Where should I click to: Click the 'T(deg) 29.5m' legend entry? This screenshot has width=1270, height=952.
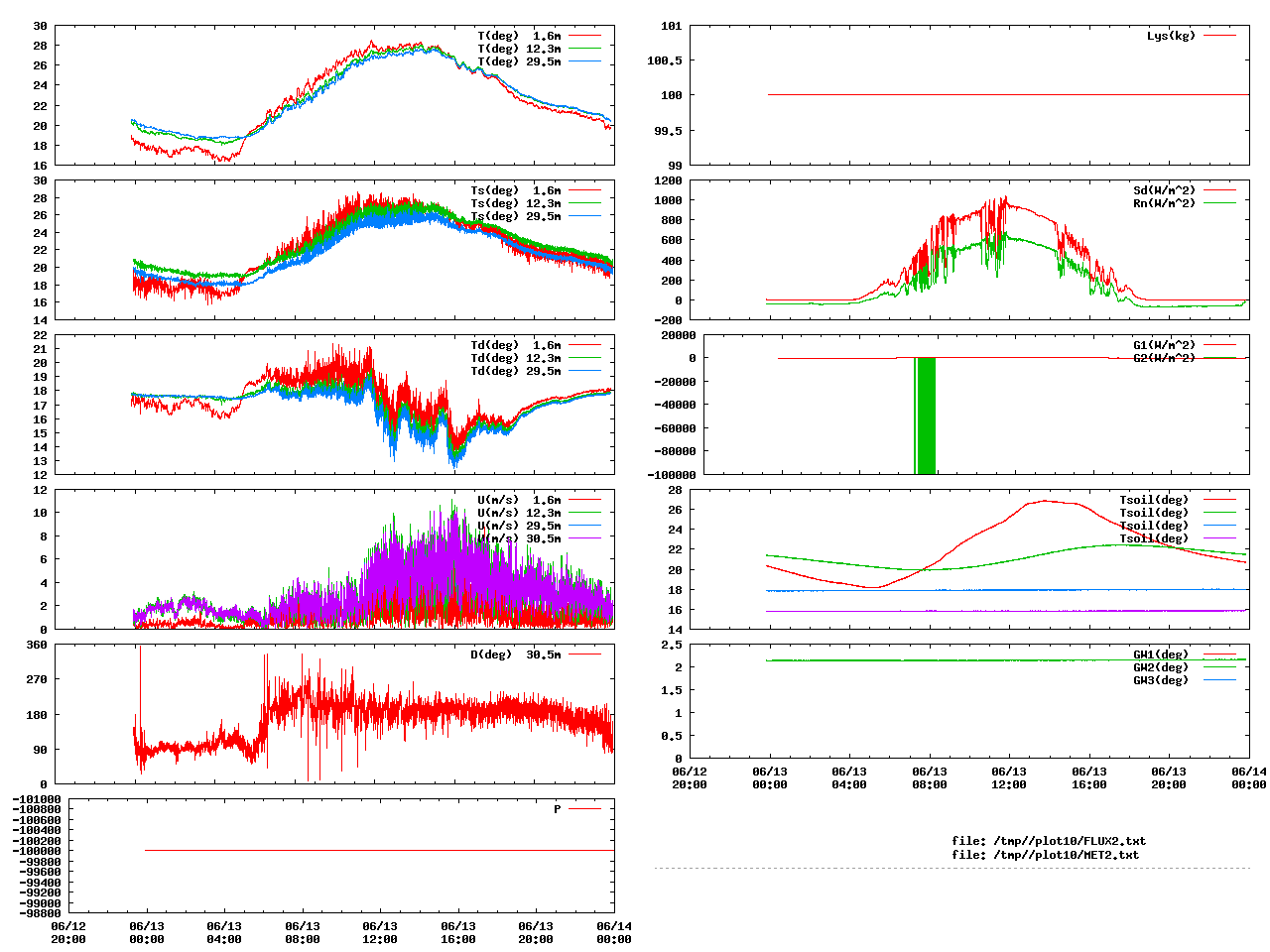[519, 61]
